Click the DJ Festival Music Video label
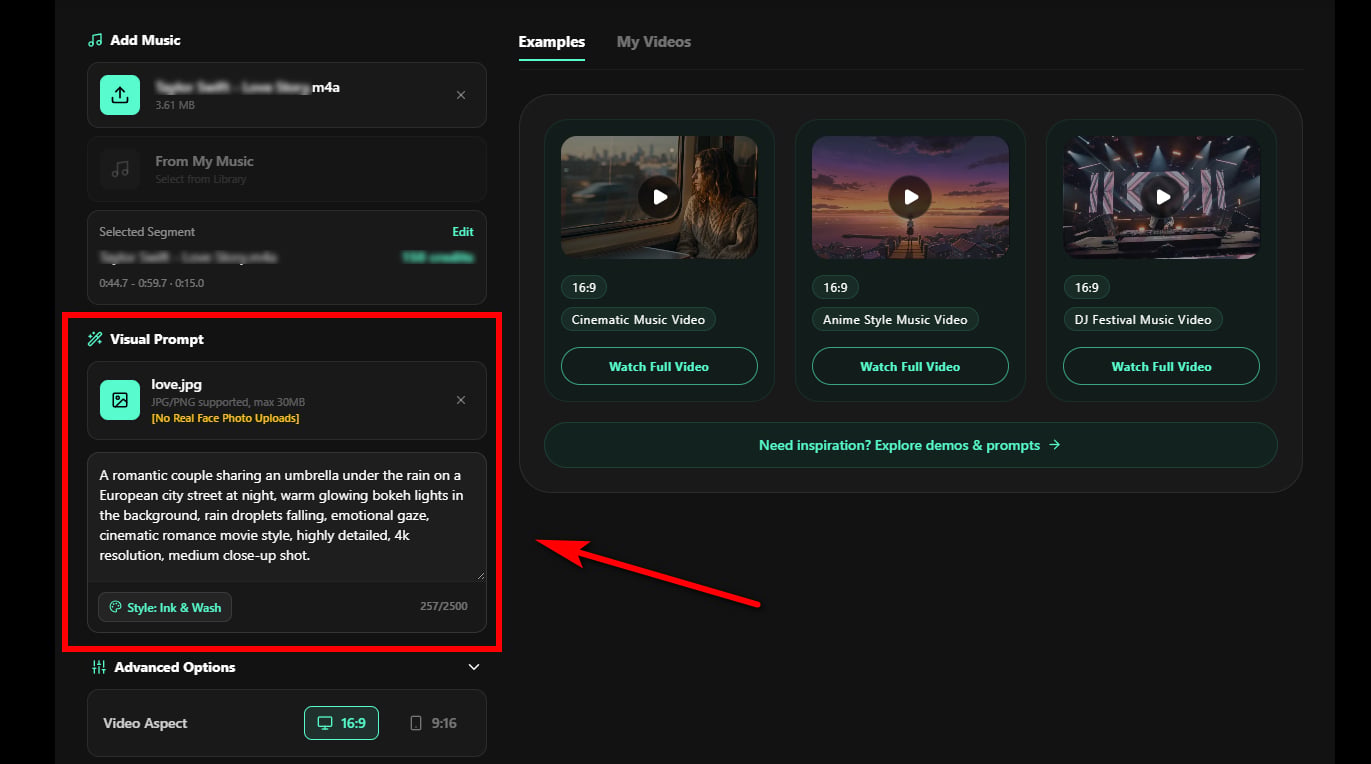Image resolution: width=1371 pixels, height=764 pixels. tap(1143, 320)
